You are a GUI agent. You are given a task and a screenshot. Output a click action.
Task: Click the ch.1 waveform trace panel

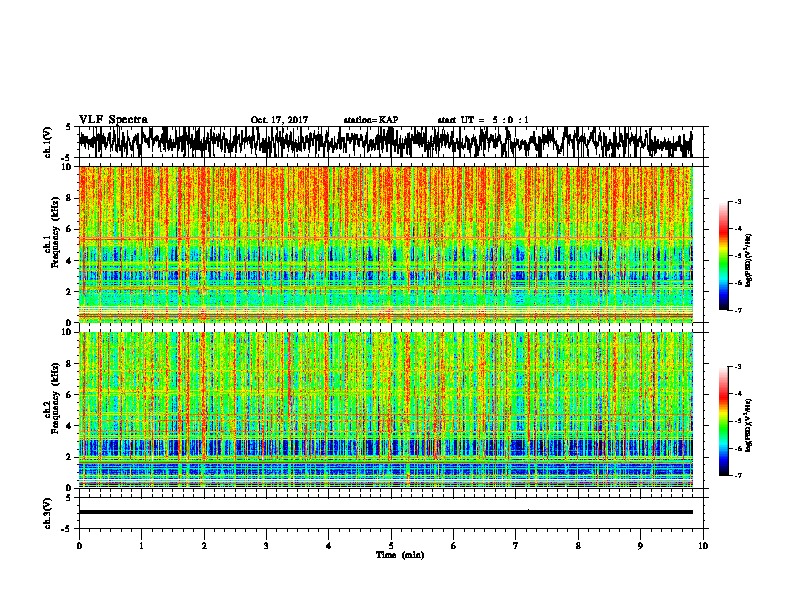coord(393,142)
